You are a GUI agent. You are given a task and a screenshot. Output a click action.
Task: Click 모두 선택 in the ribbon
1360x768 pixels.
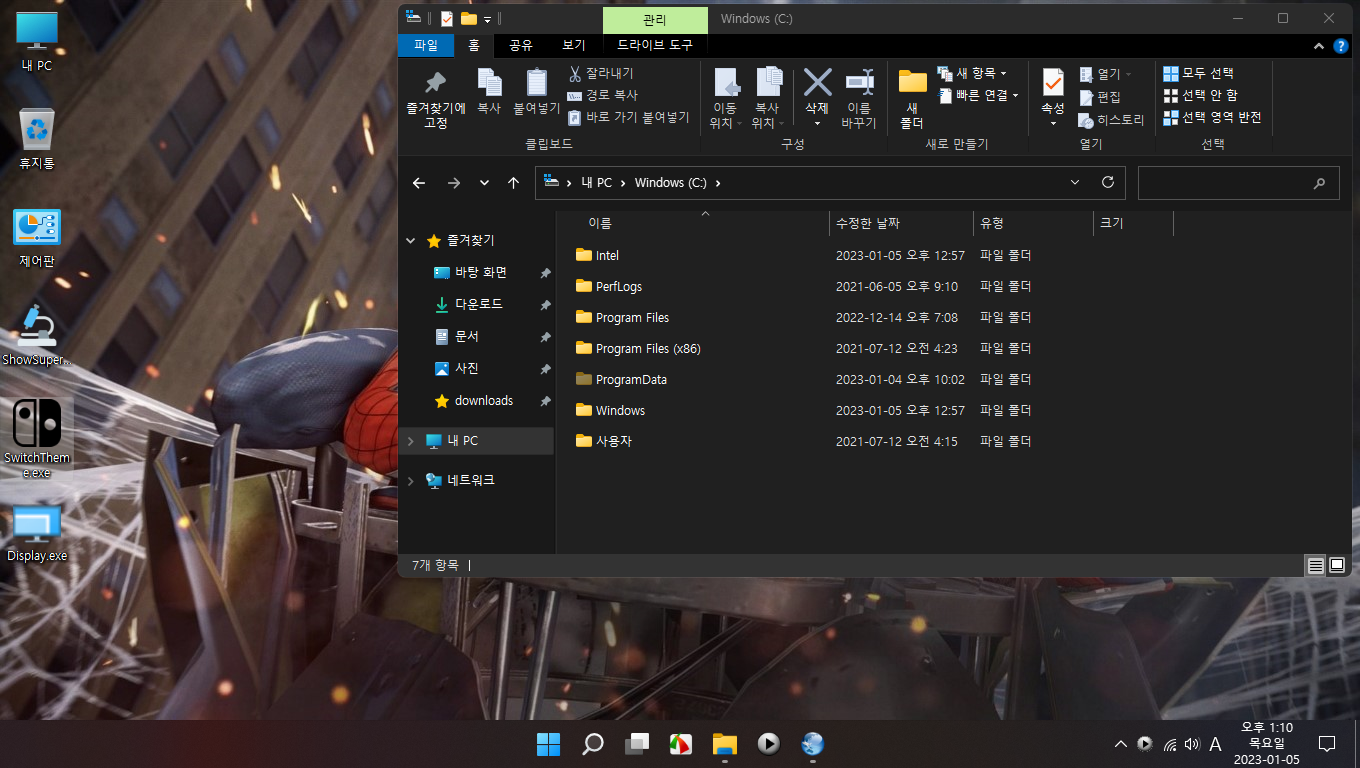pos(1198,73)
